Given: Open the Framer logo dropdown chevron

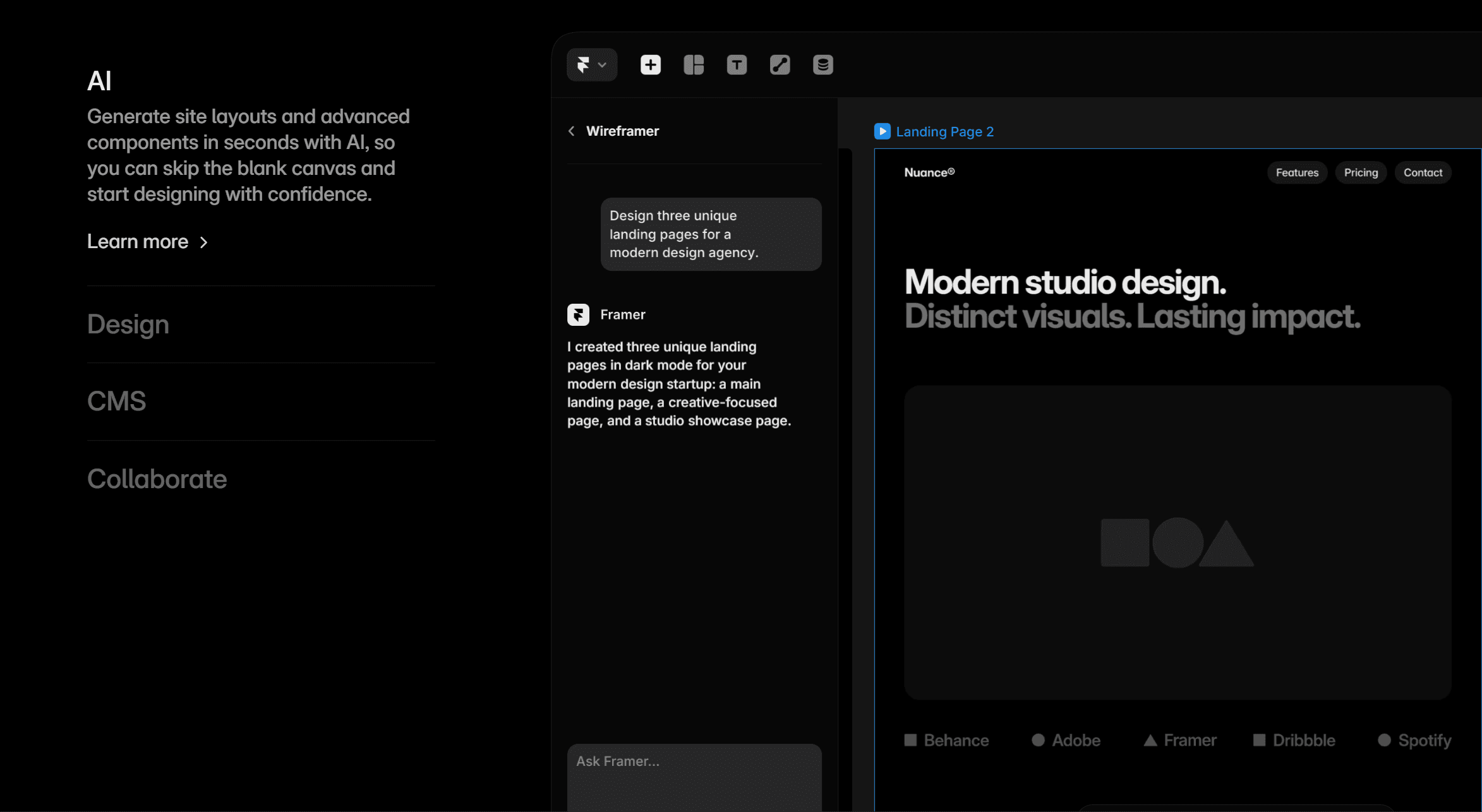Looking at the screenshot, I should (603, 64).
